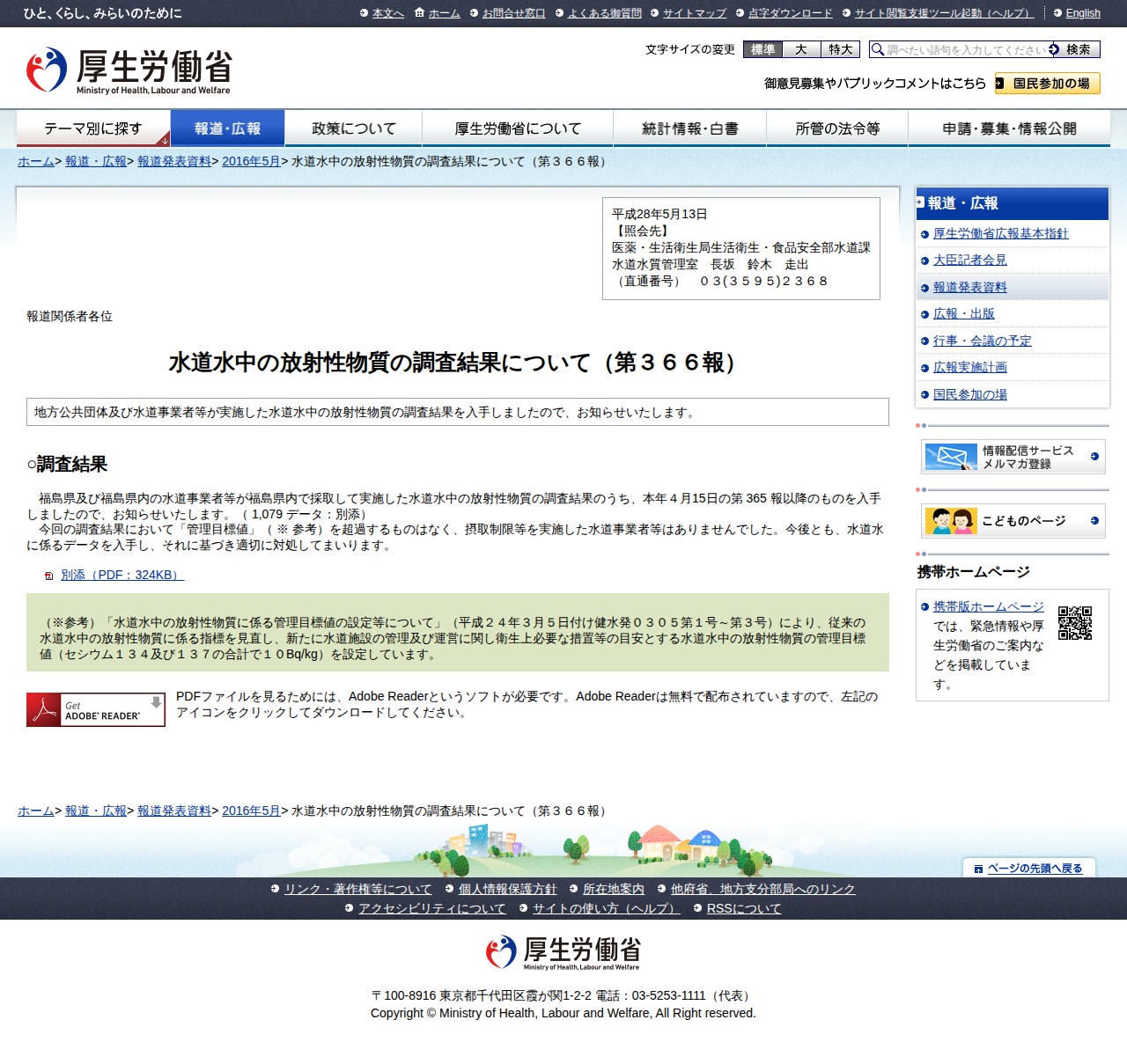Set font size to 特大
Image resolution: width=1127 pixels, height=1064 pixels.
[x=840, y=49]
